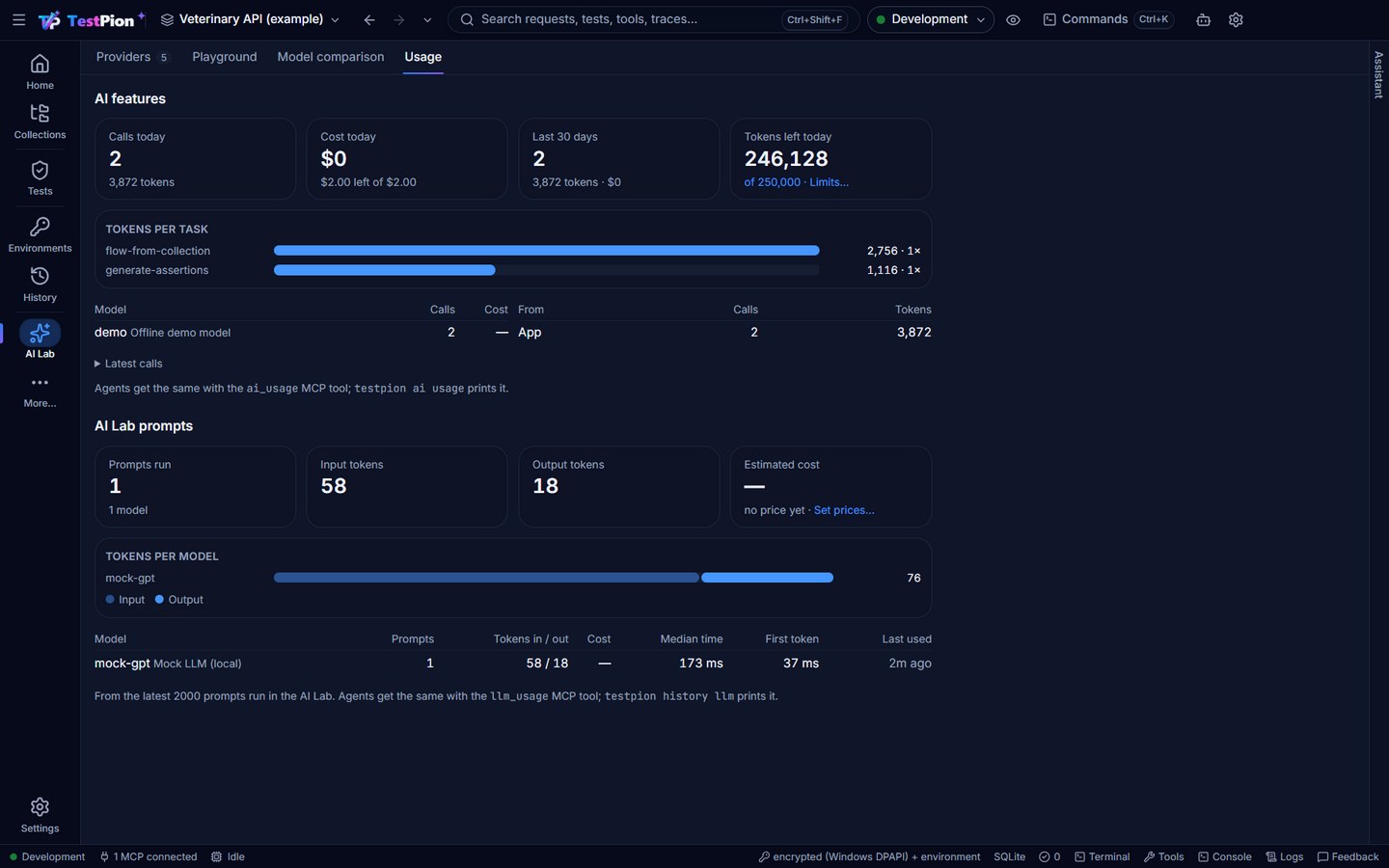Open Collections in the sidebar
Image resolution: width=1389 pixels, height=868 pixels.
40,122
